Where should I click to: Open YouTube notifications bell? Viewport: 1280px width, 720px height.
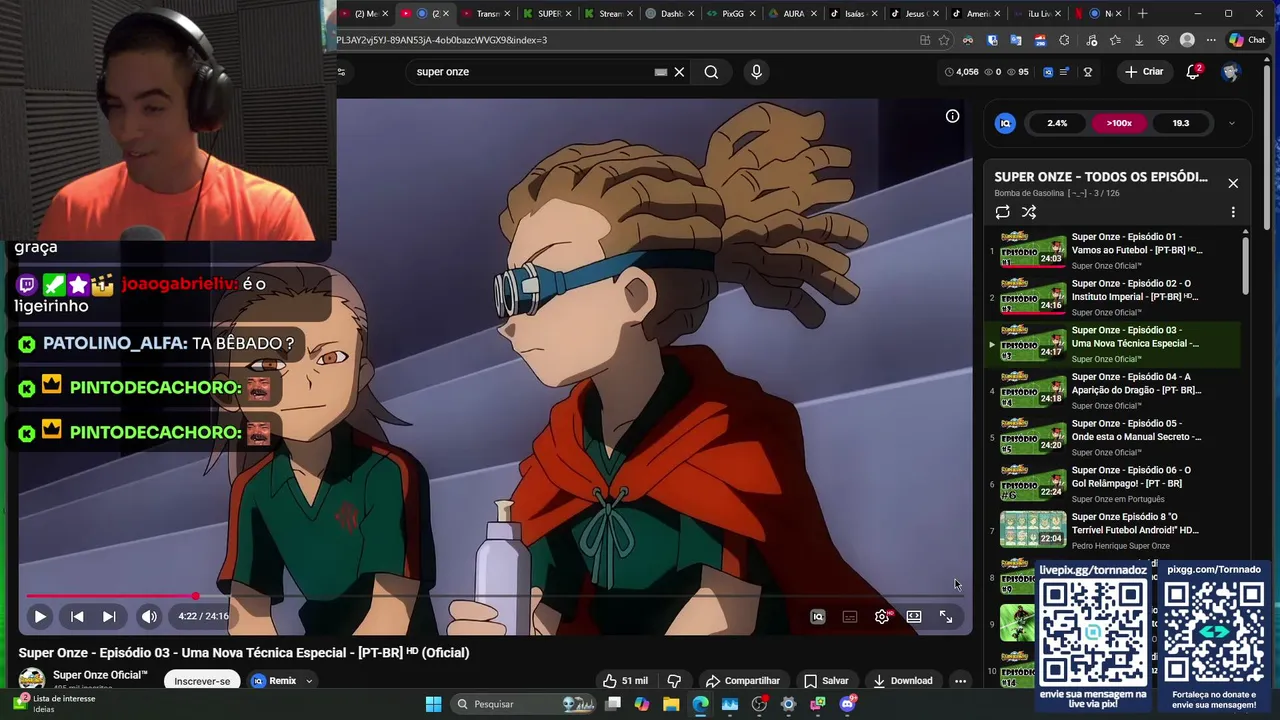[x=1193, y=72]
